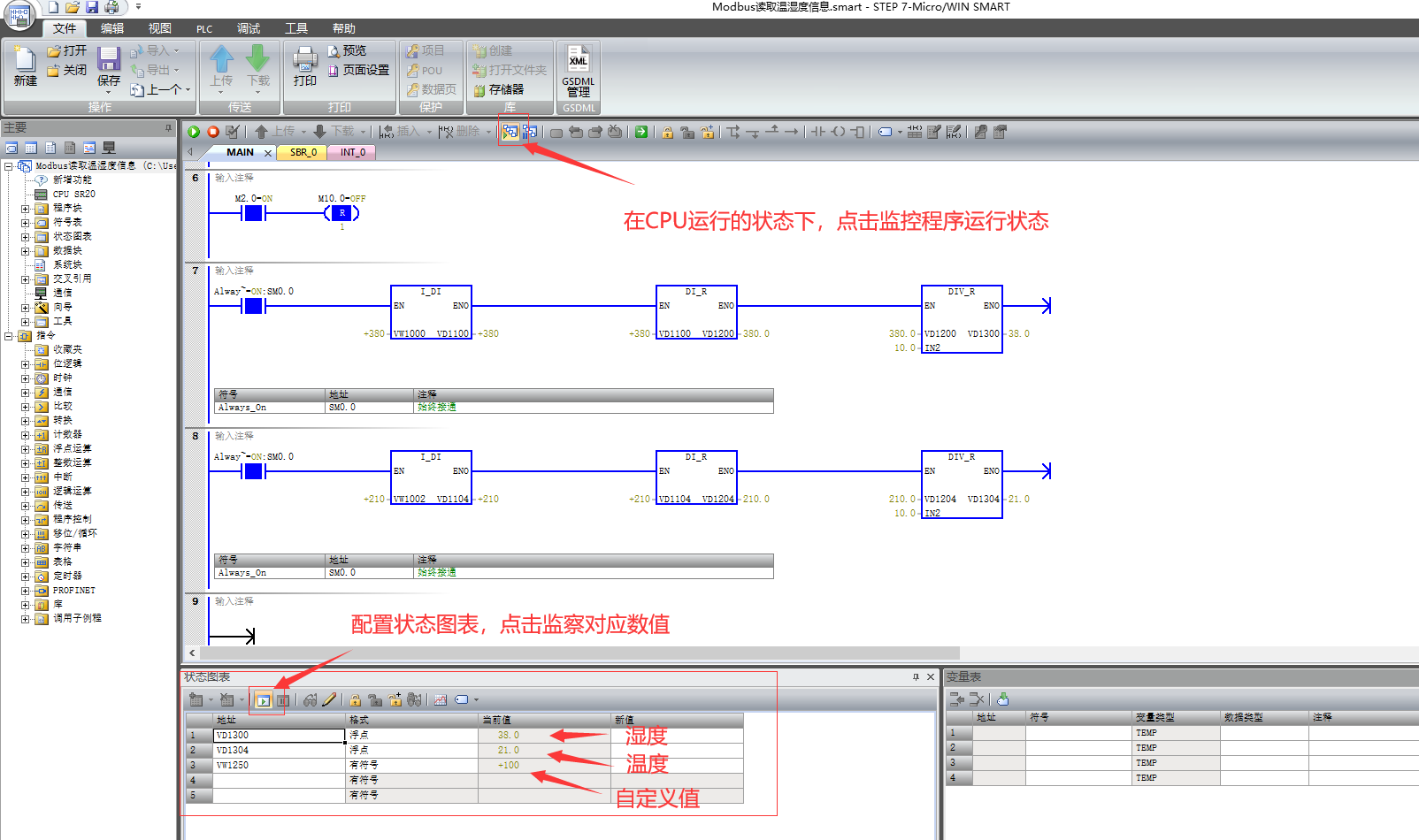Toggle chart status monitoring in 状态图表 toolbar

click(264, 699)
